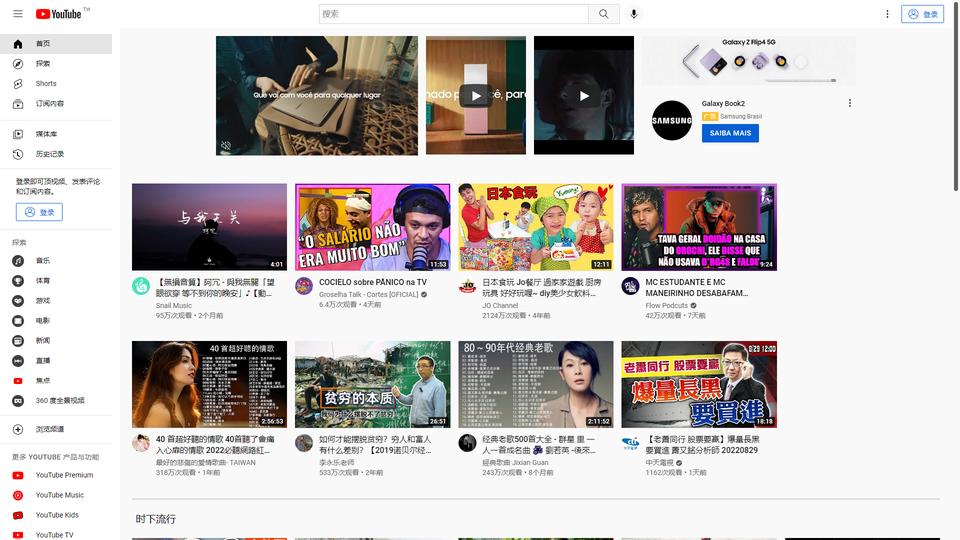960x540 pixels.
Task: Open 体育 sports category icon
Action: coord(18,281)
